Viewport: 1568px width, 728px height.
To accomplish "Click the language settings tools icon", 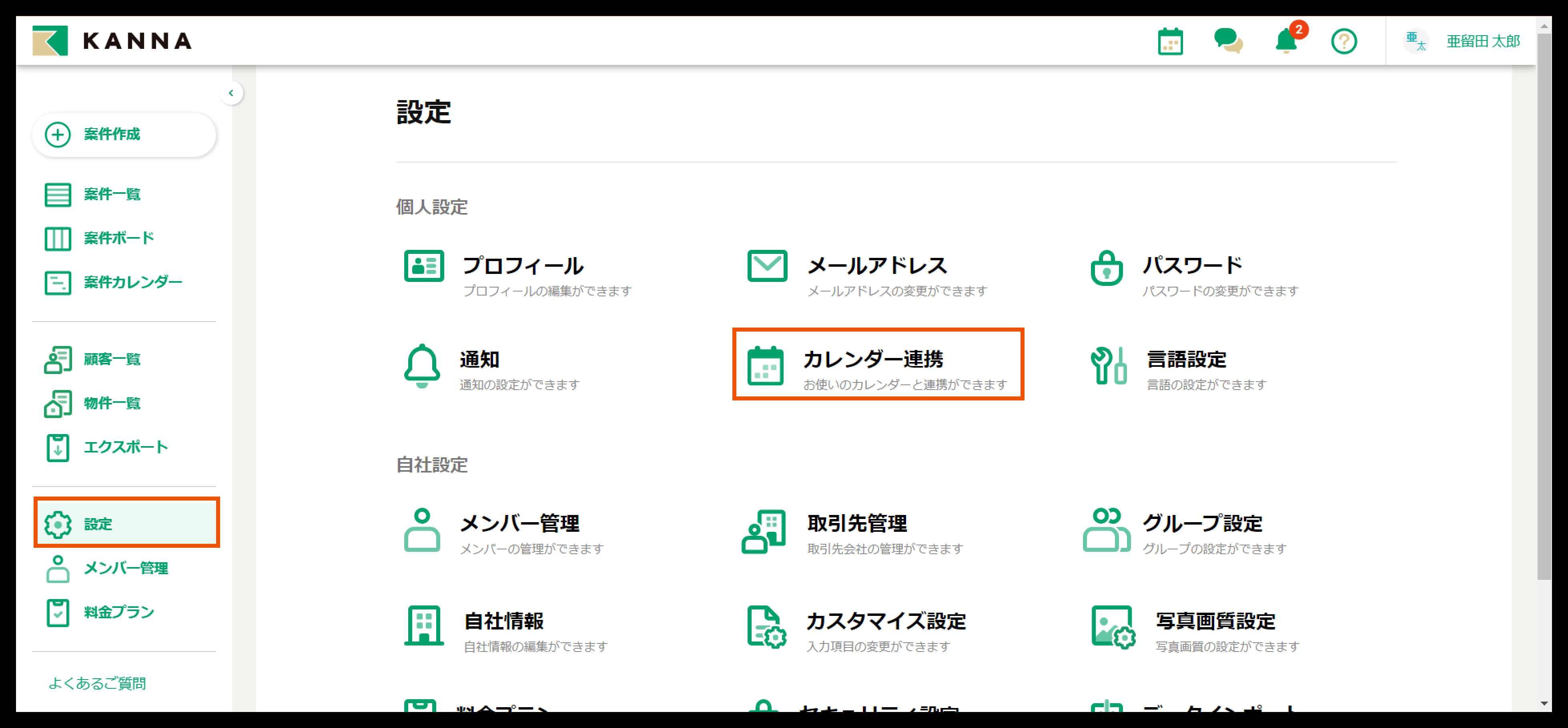I will tap(1108, 366).
